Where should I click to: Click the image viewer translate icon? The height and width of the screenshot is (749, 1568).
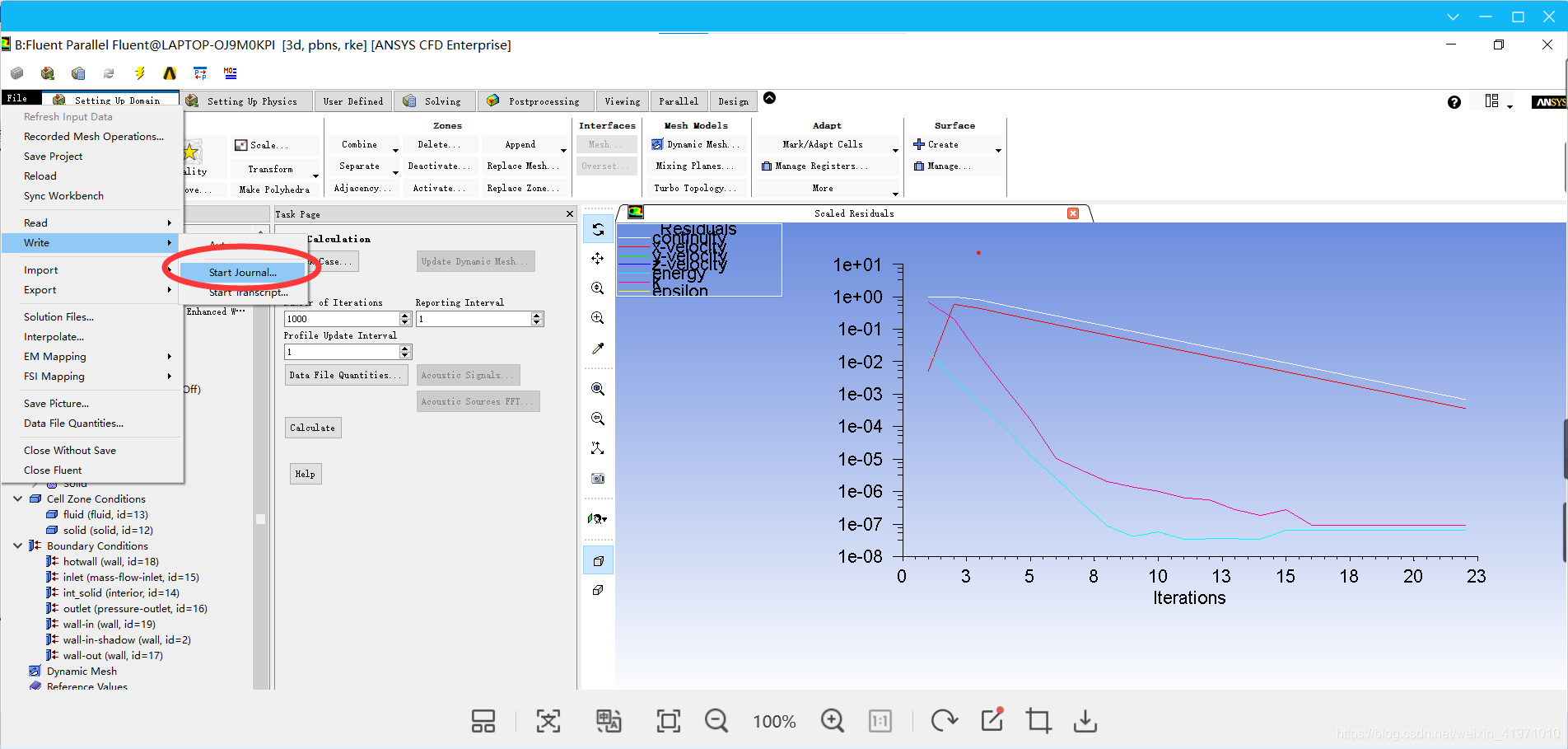609,721
